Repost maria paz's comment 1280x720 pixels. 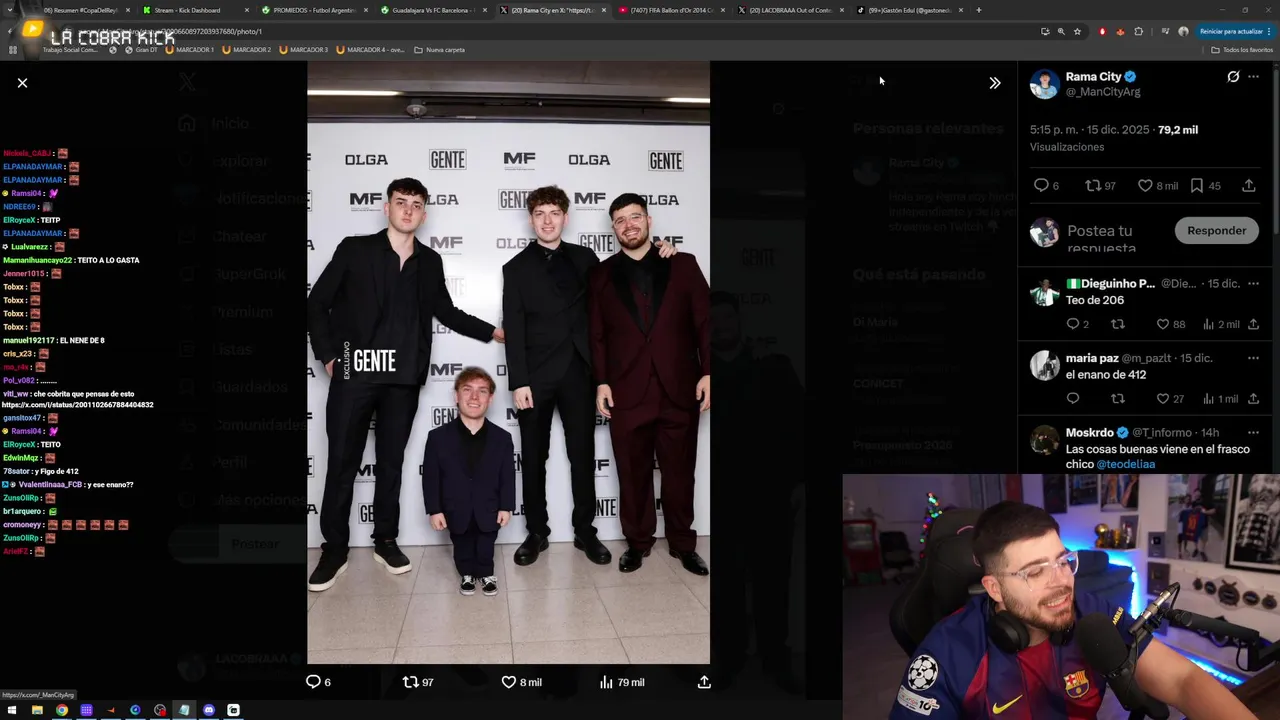[x=1118, y=399]
